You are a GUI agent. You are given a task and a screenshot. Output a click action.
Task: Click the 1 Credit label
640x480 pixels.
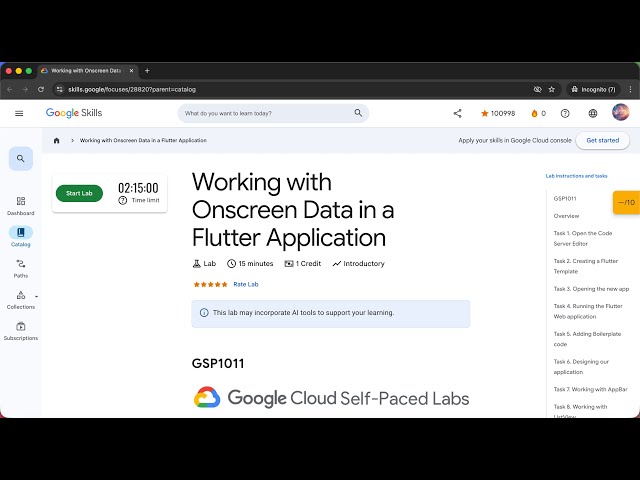pyautogui.click(x=303, y=264)
